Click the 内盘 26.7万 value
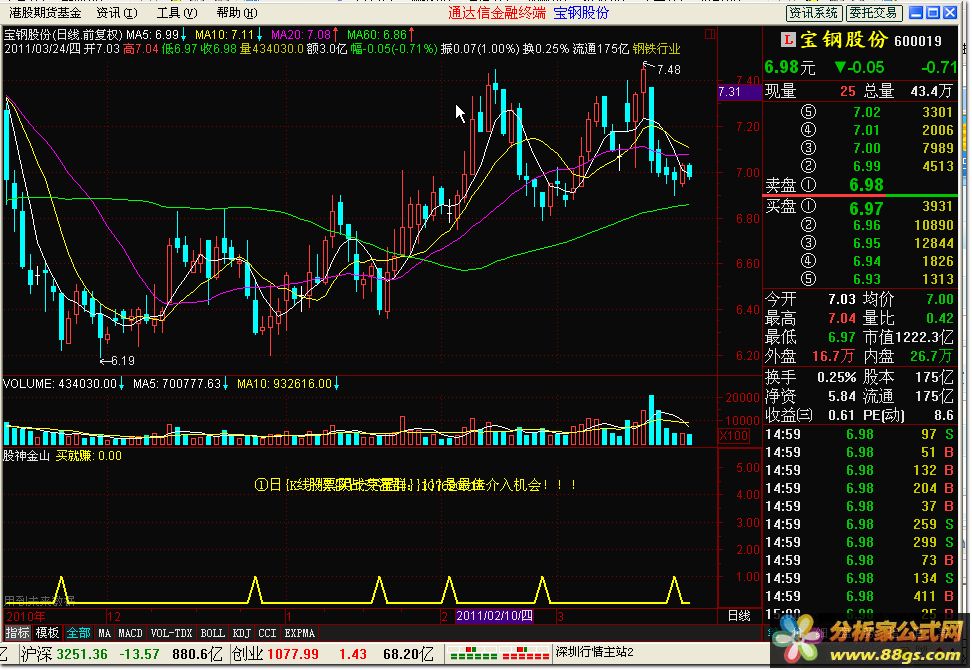 (x=932, y=356)
